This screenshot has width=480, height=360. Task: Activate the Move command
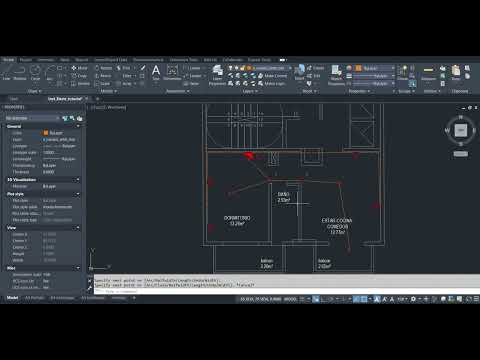[79, 68]
